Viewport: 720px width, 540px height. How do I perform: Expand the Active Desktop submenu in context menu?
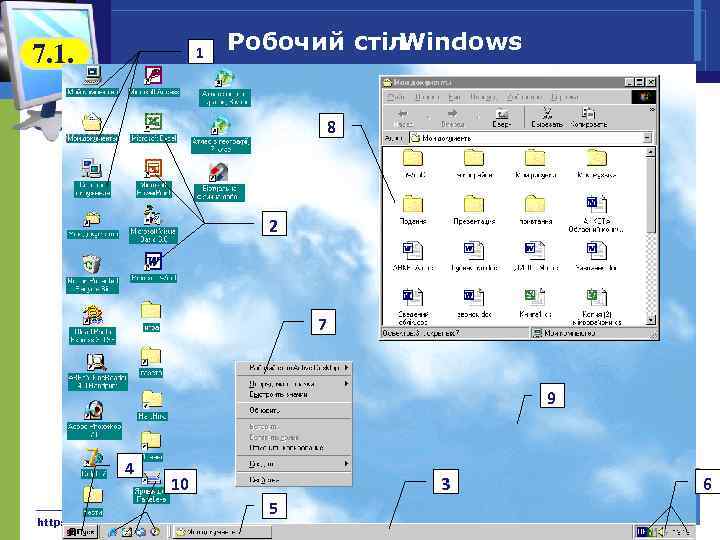pos(294,368)
